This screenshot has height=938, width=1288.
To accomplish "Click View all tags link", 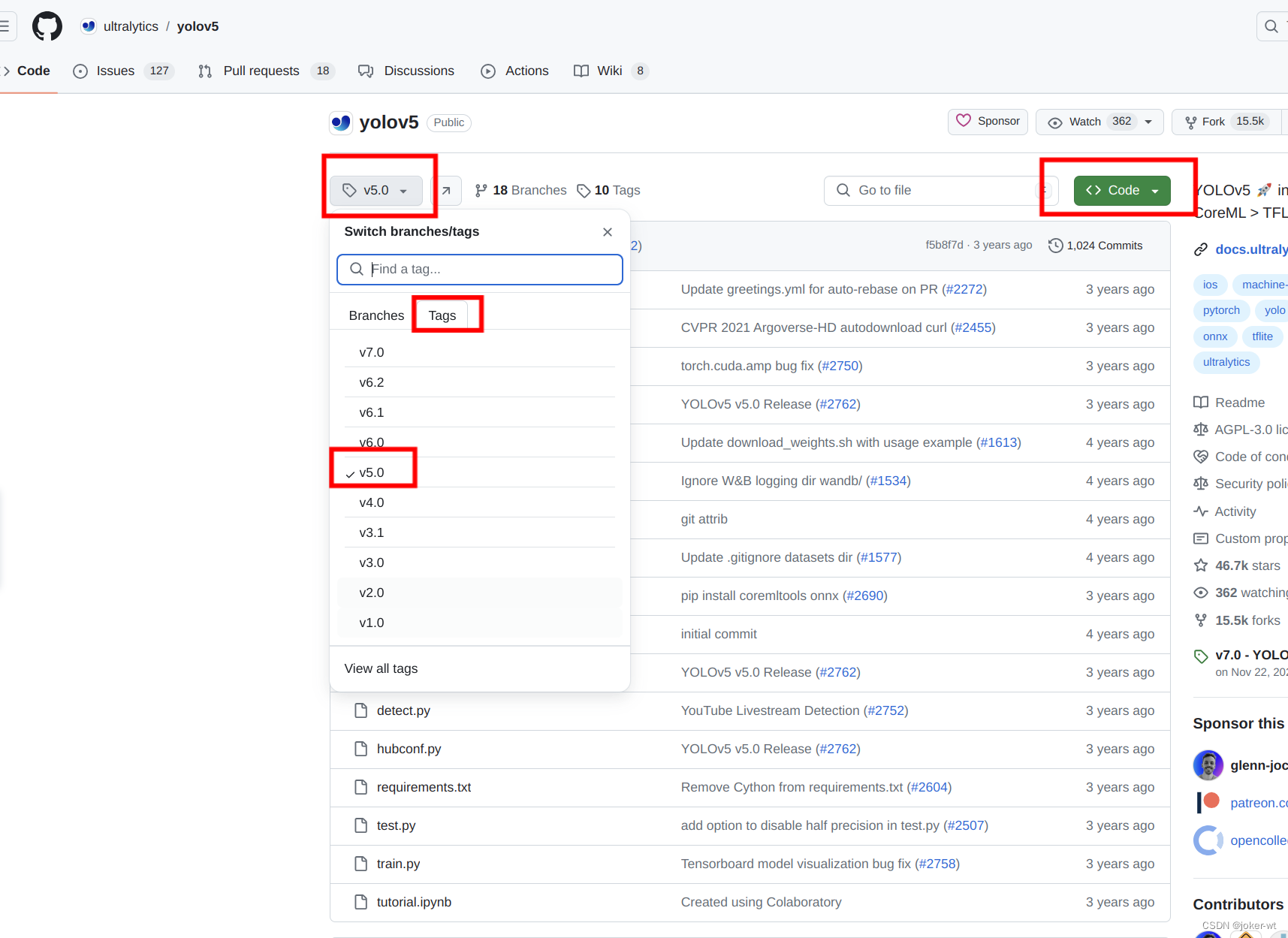I will coord(381,668).
